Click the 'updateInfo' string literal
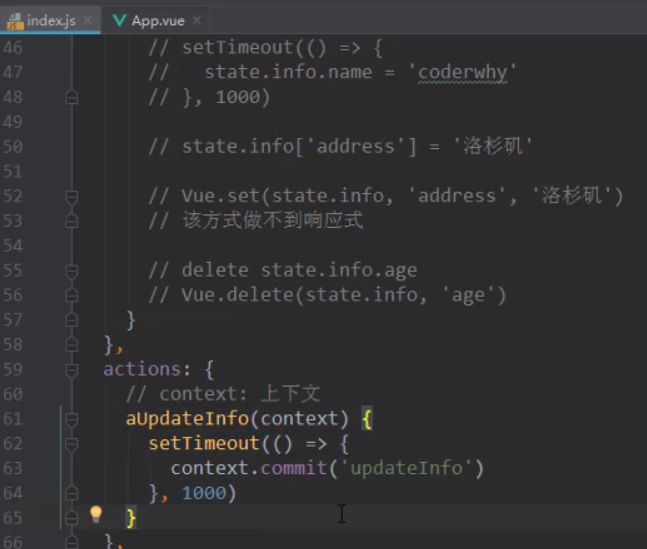The width and height of the screenshot is (647, 549). (406, 468)
